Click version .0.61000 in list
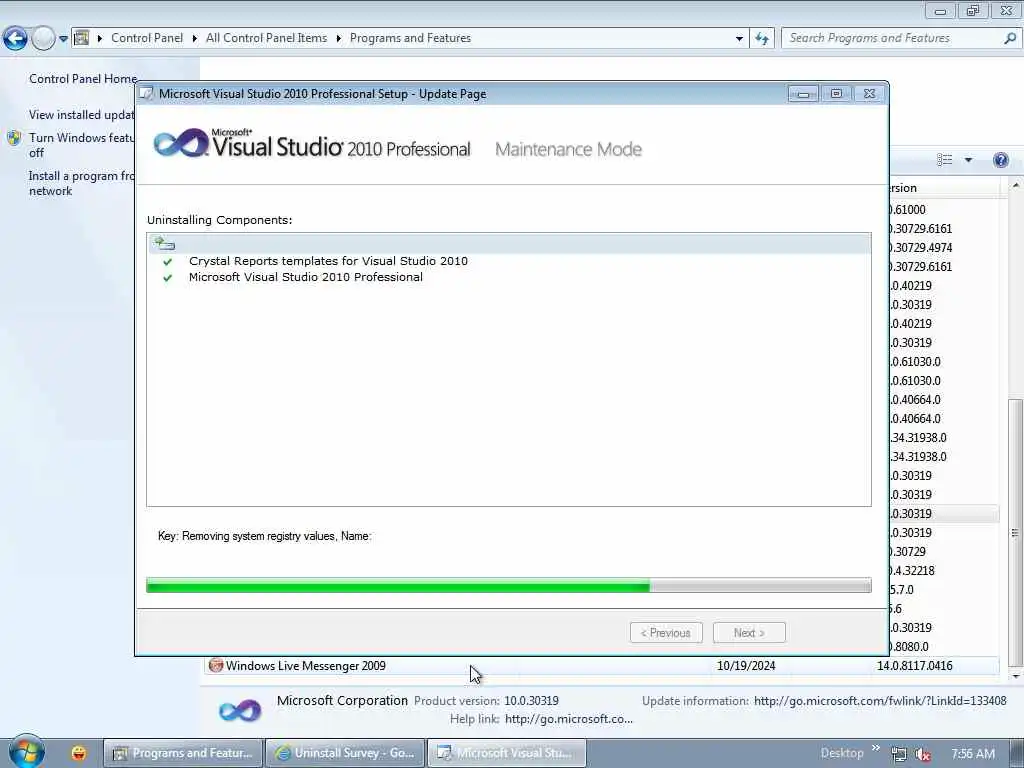This screenshot has height=768, width=1024. tap(908, 210)
